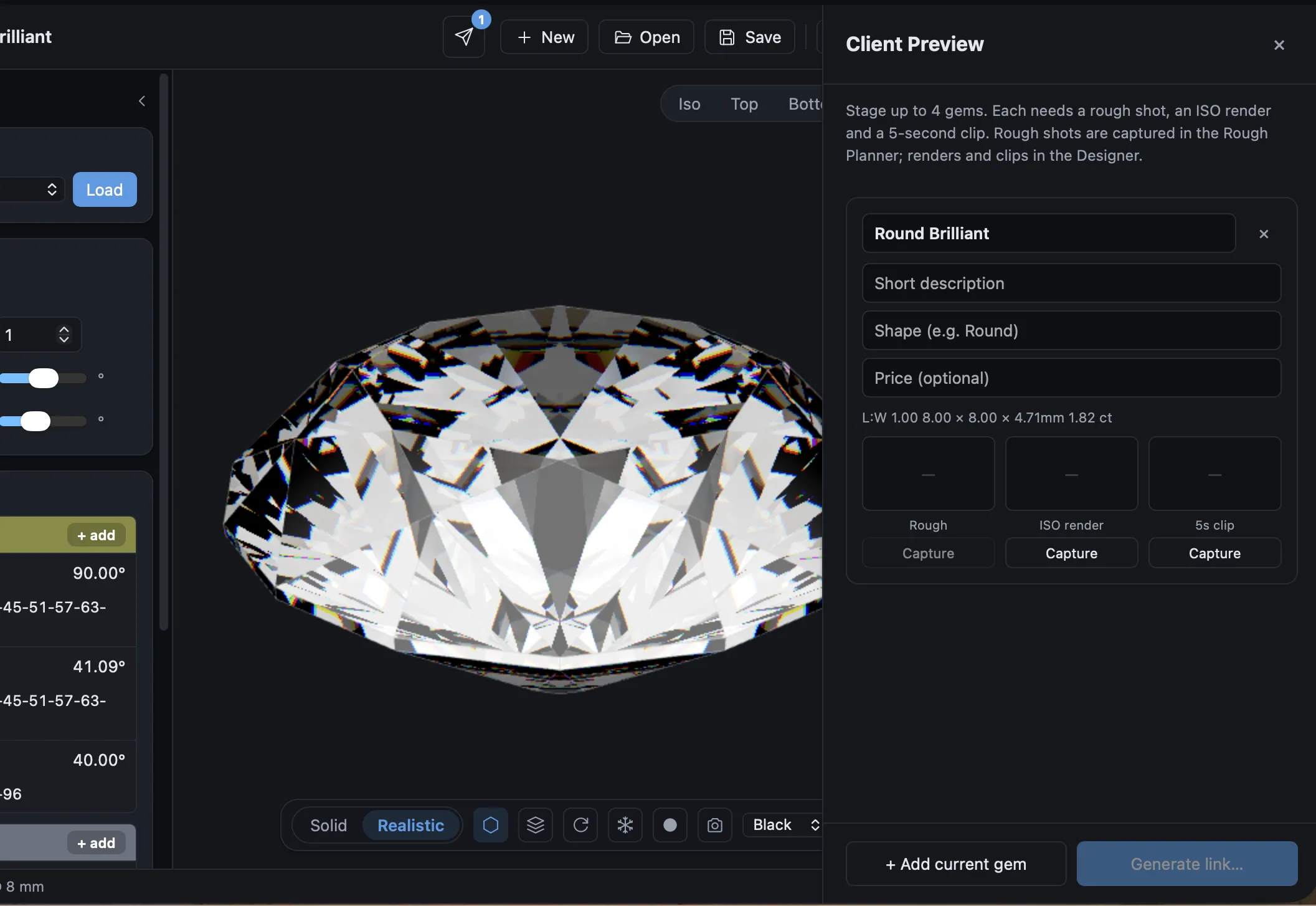Click + add on the olive tier row
The width and height of the screenshot is (1316, 906).
(96, 535)
